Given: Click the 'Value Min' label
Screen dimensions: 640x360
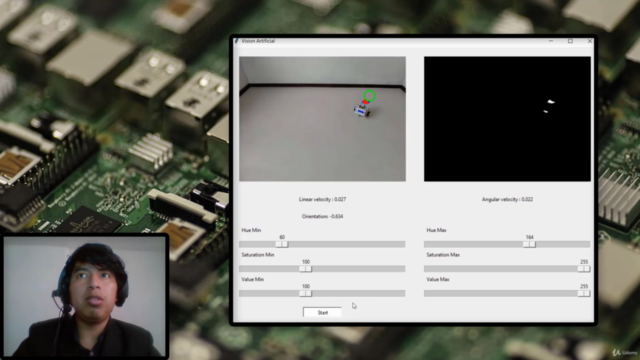Looking at the screenshot, I should [x=252, y=279].
